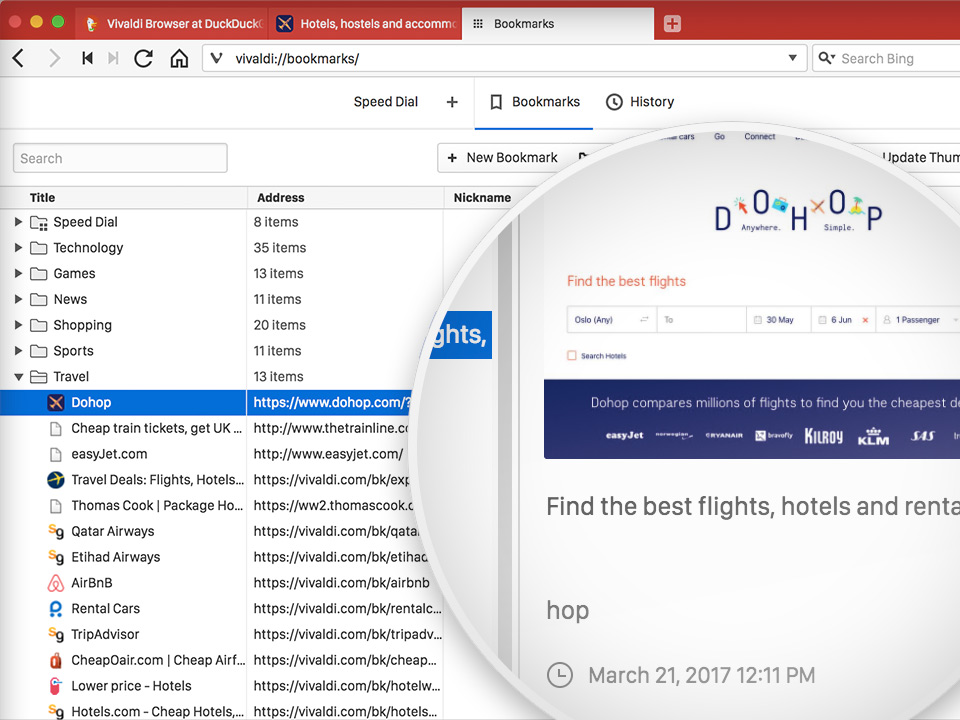
Task: Expand the Technology folder
Action: pyautogui.click(x=18, y=247)
